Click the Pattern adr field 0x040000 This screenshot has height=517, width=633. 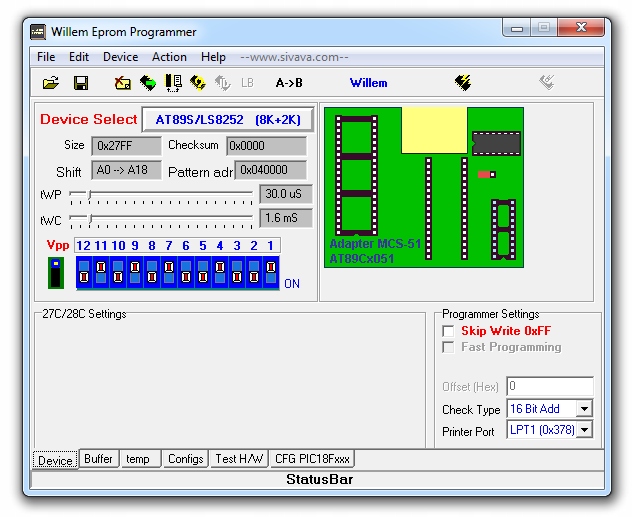click(x=270, y=170)
